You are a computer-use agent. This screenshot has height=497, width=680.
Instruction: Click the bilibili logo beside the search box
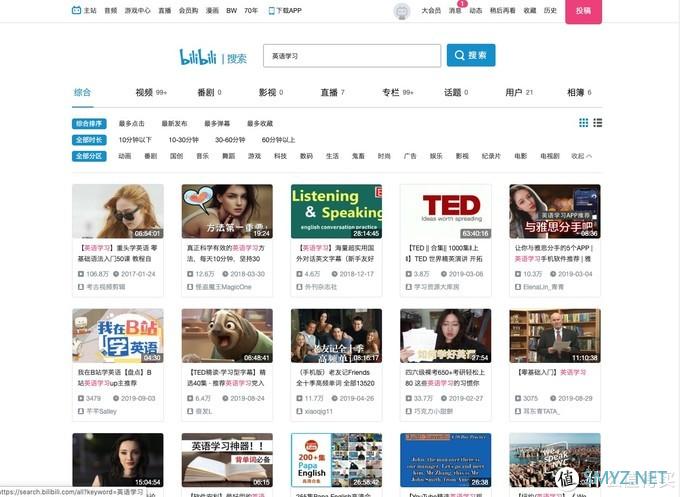[198, 57]
